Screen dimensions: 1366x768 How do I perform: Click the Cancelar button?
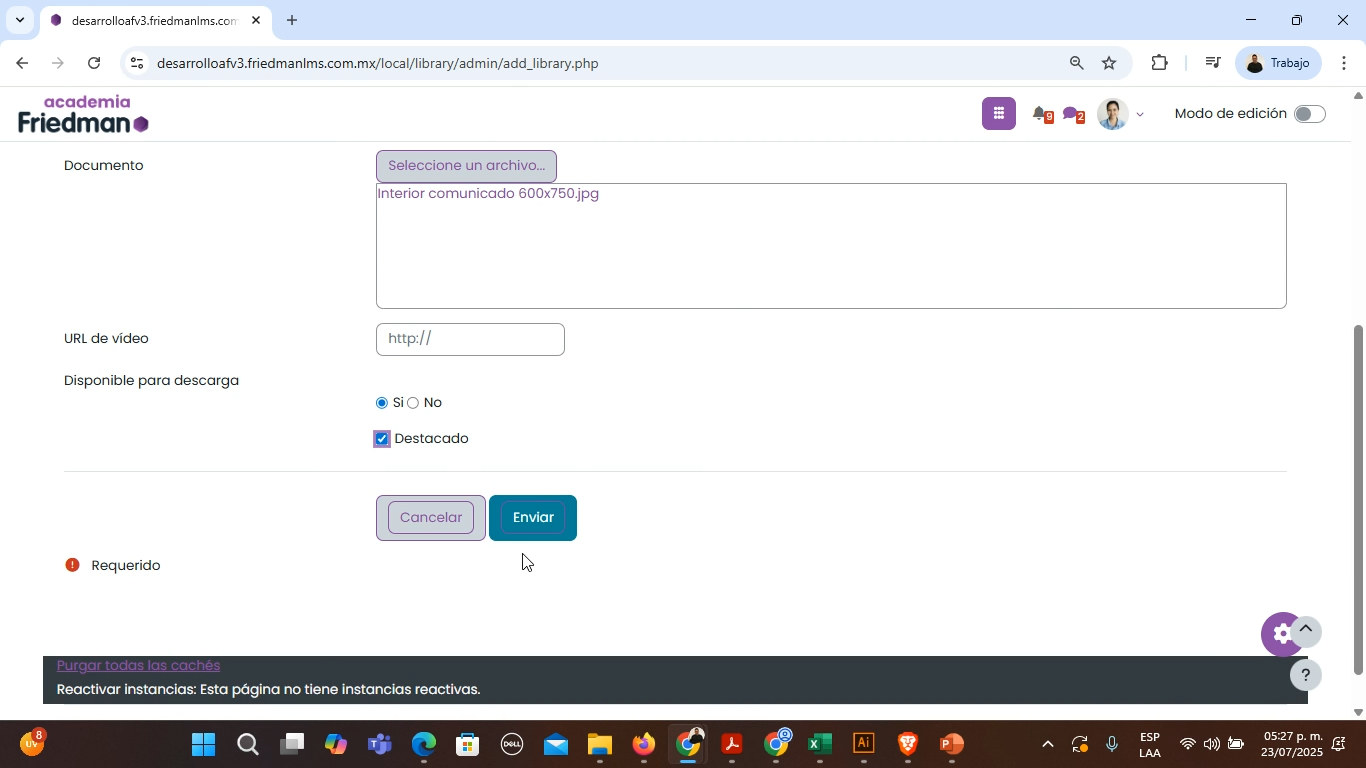pos(431,518)
